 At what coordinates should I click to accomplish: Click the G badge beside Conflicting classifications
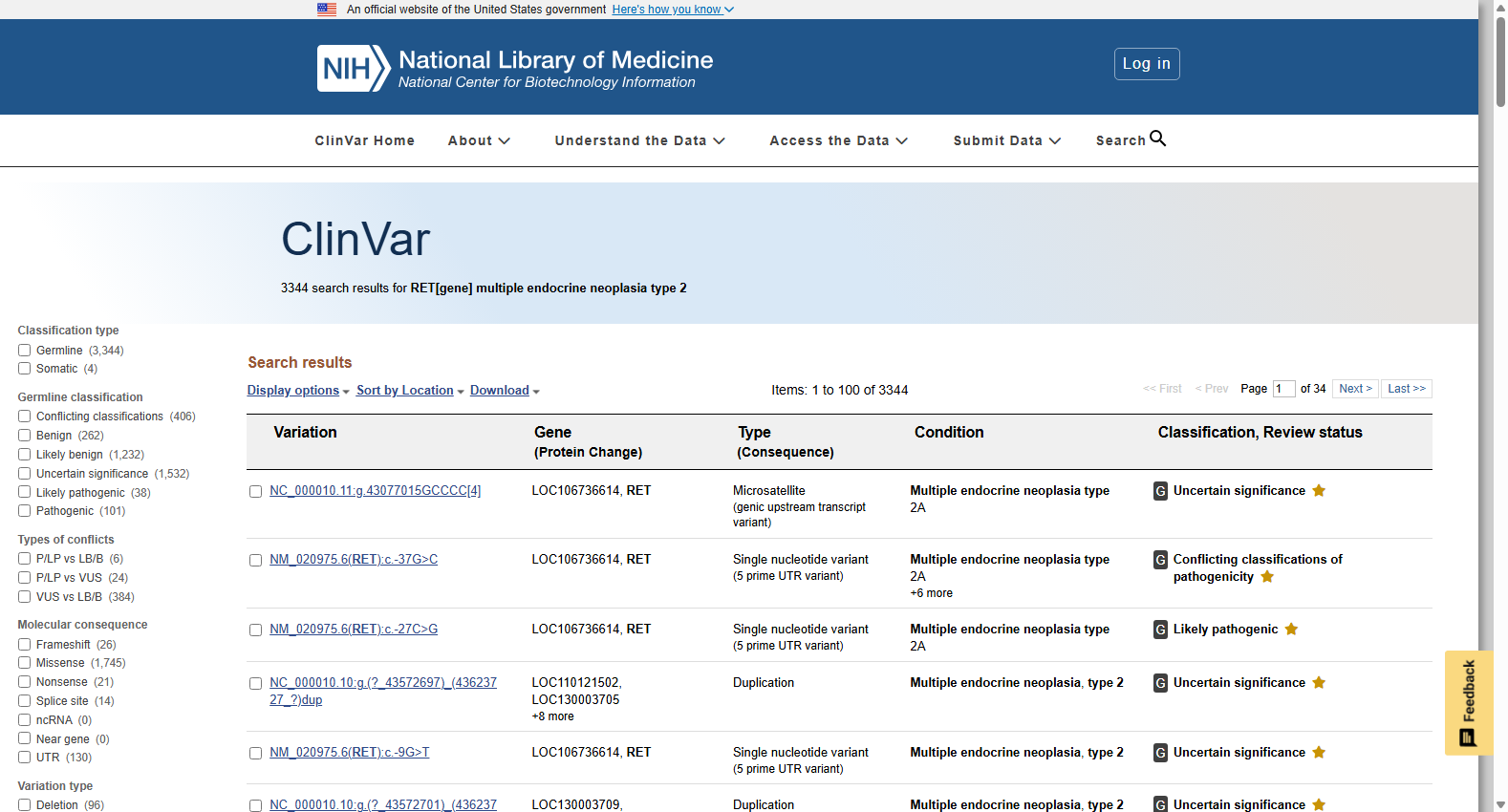(x=1160, y=560)
